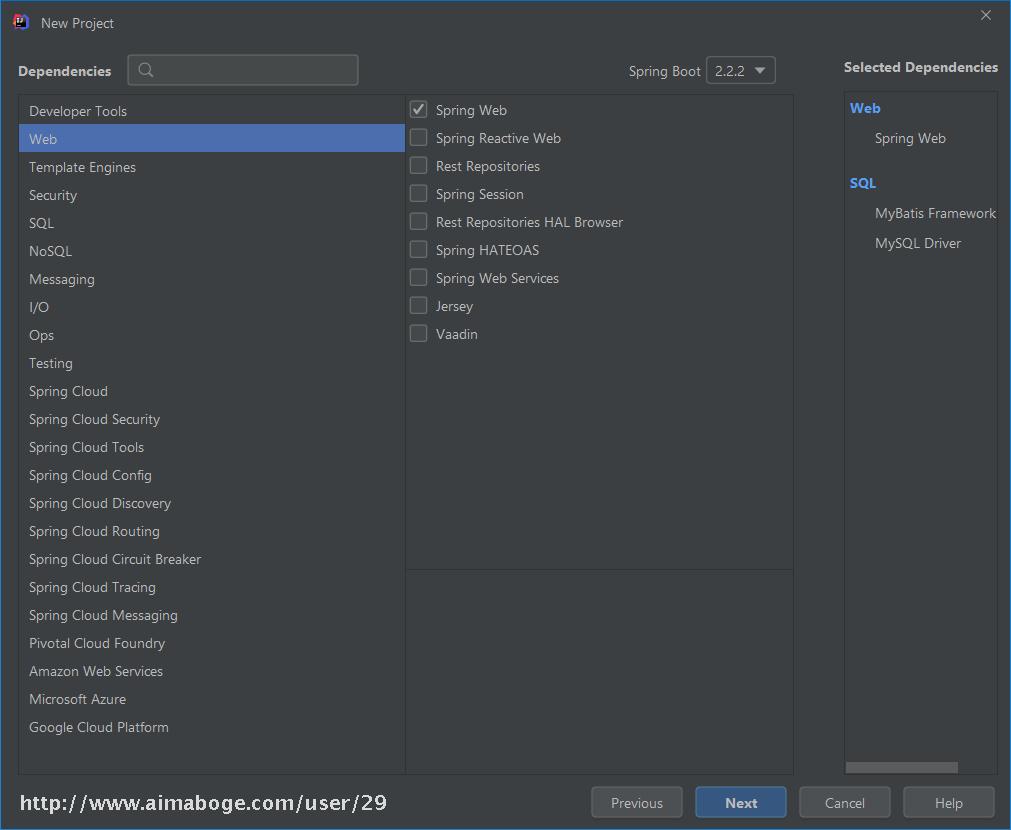Click the IntelliJ IDEA logo icon
1011x830 pixels.
[21, 23]
